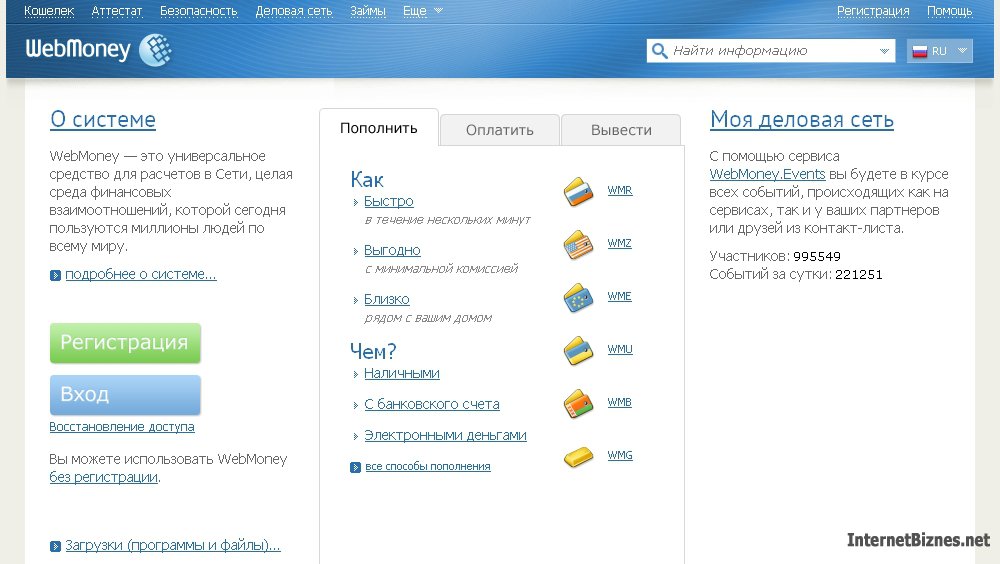Click the 'WMU' text link
Viewport: 1000px width, 564px height.
pos(620,349)
